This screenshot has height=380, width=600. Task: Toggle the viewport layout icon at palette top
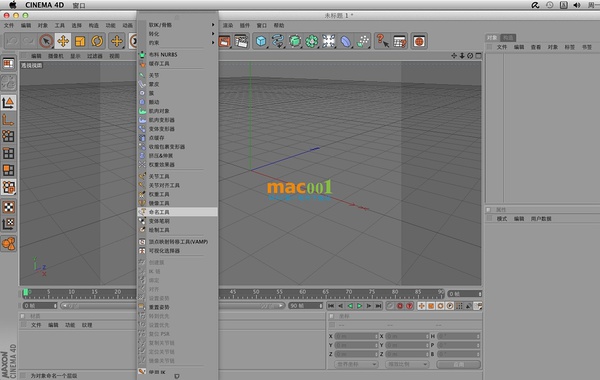[x=8, y=64]
